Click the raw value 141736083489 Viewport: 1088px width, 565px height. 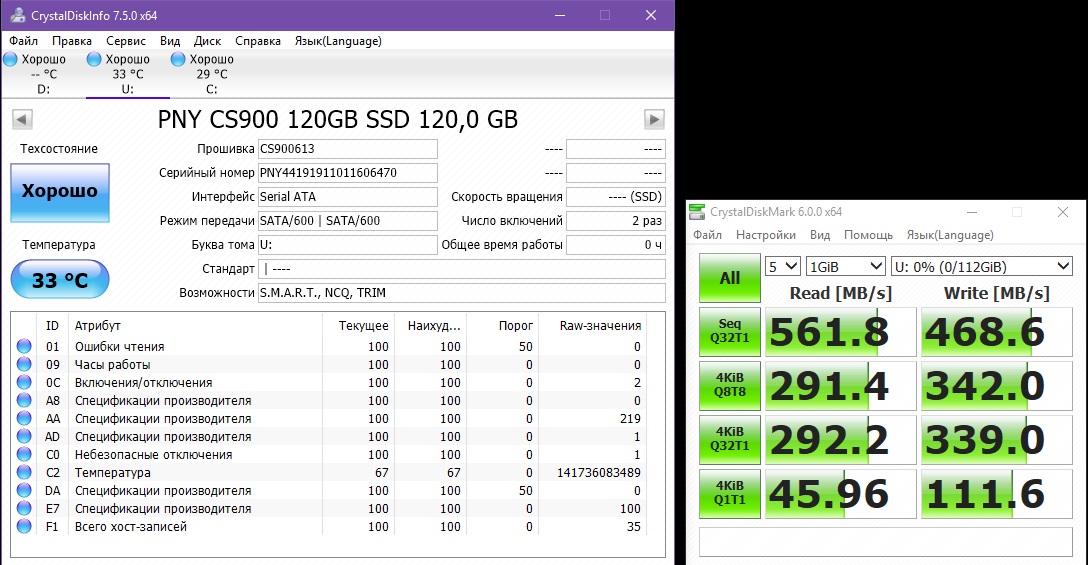pos(599,473)
